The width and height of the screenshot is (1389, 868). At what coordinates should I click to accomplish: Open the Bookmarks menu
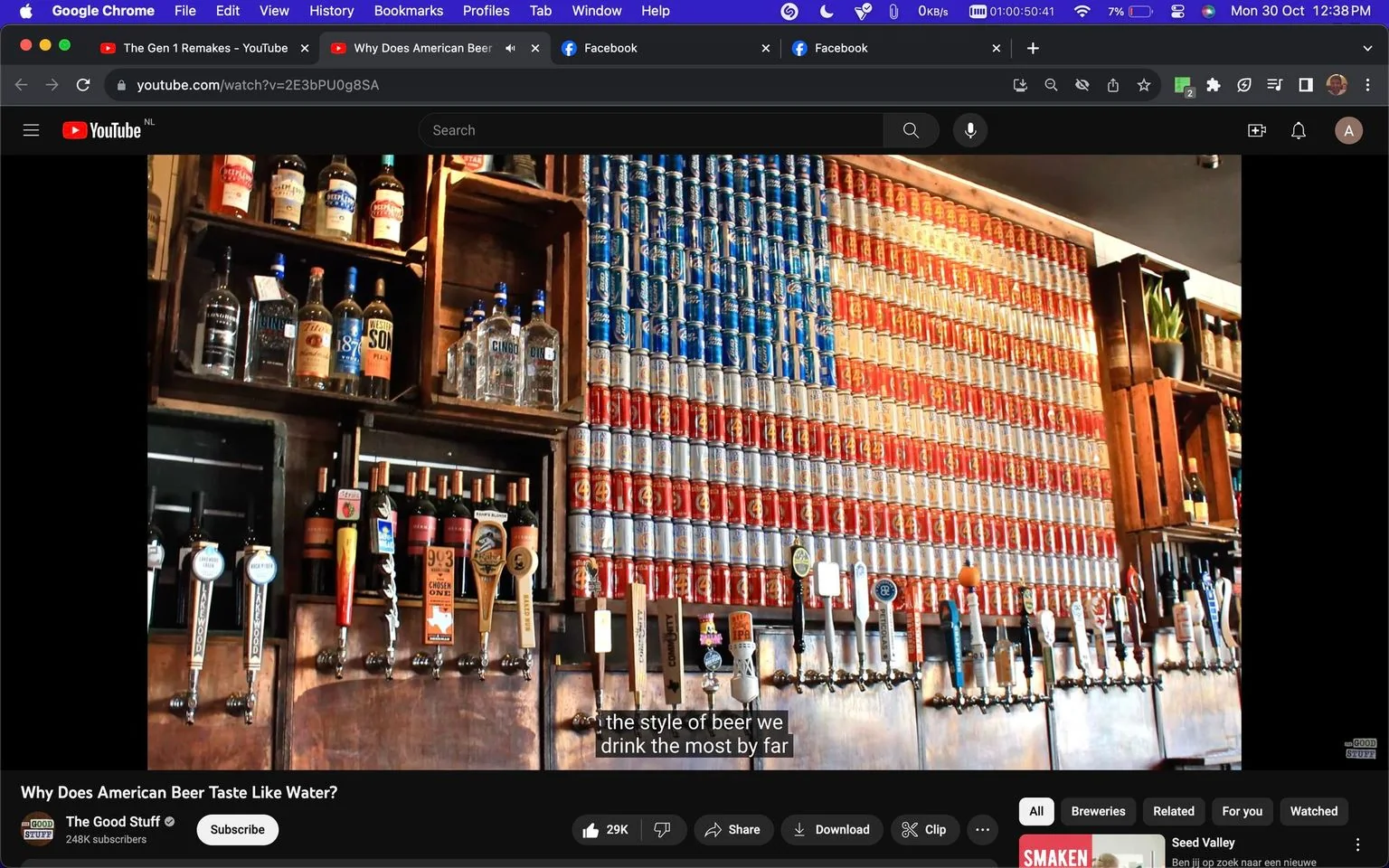point(409,11)
